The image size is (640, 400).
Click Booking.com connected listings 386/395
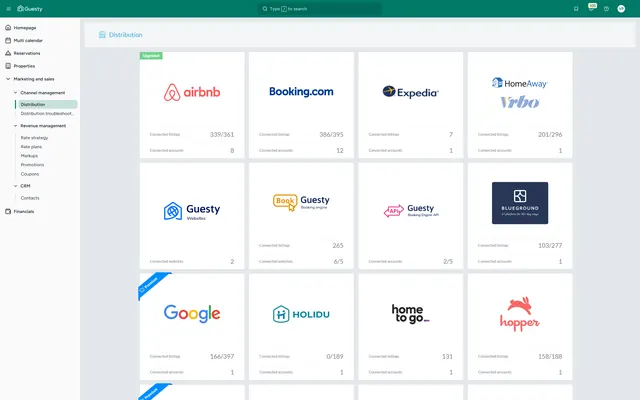331,134
